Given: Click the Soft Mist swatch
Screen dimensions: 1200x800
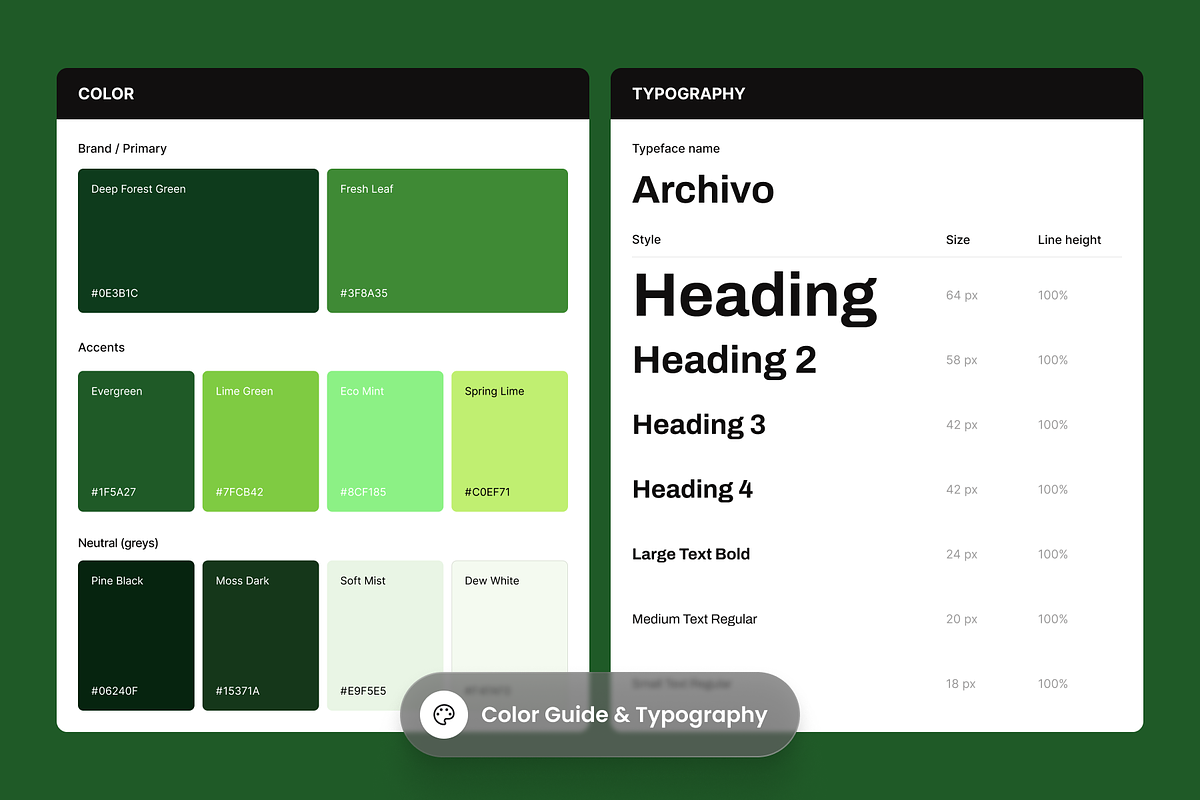Looking at the screenshot, I should [385, 635].
